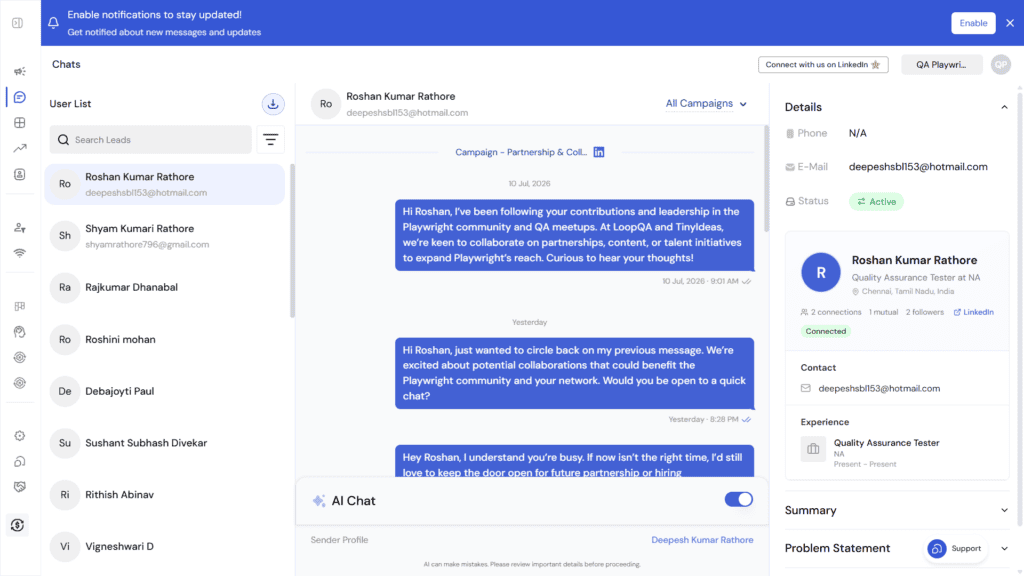Select Rithish Abinav in user list
The width and height of the screenshot is (1024, 576).
tap(165, 495)
